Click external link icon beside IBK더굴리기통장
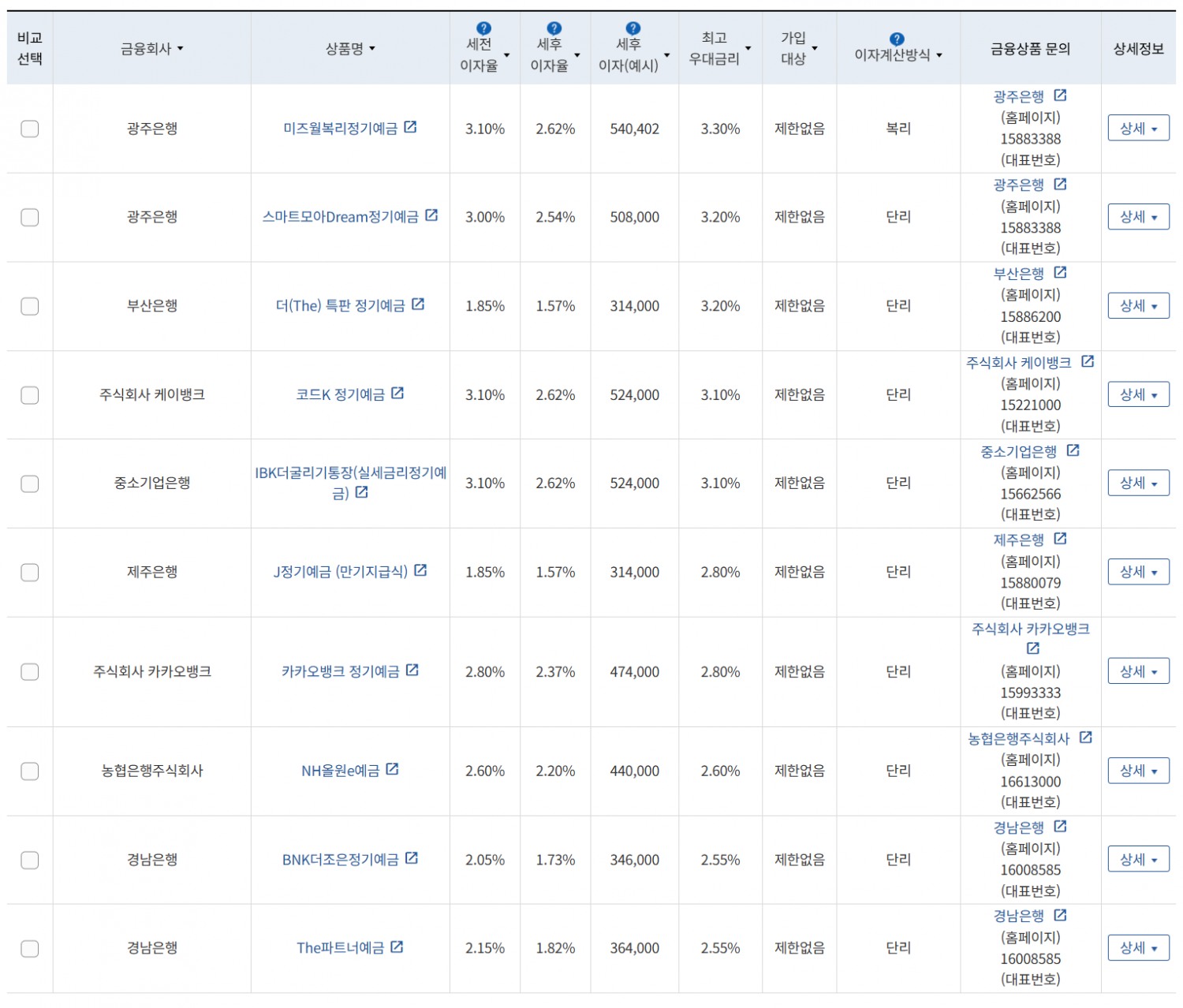Image resolution: width=1183 pixels, height=1008 pixels. click(x=361, y=492)
